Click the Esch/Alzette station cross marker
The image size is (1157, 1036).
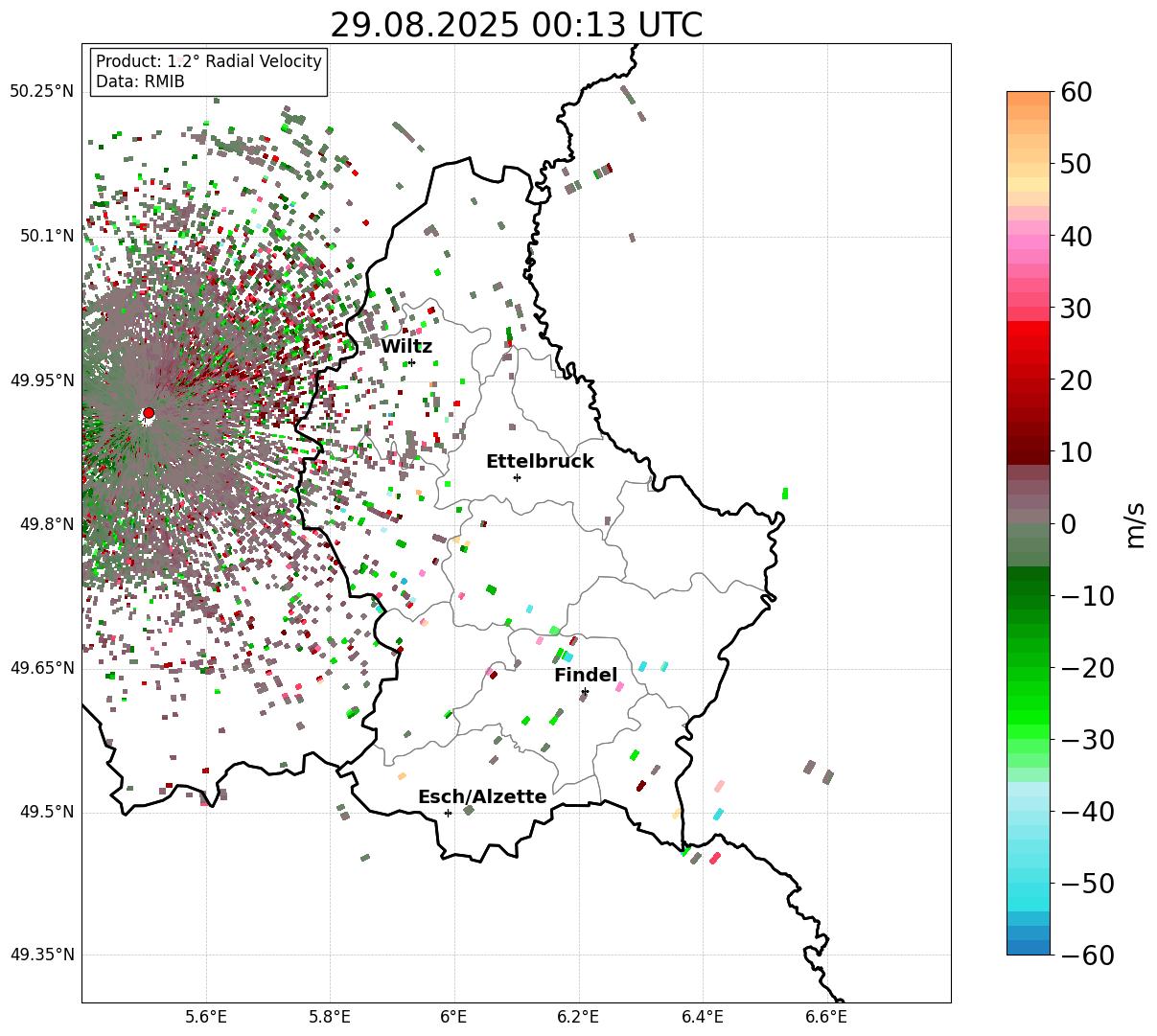(448, 813)
